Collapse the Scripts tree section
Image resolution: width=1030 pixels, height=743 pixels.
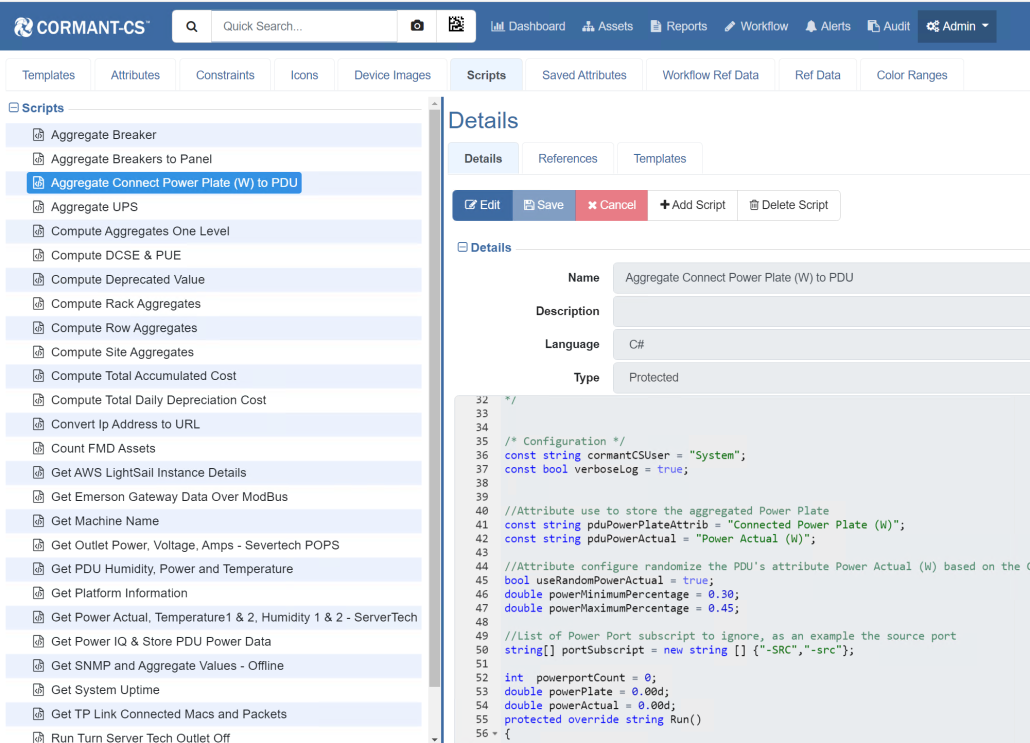(14, 108)
